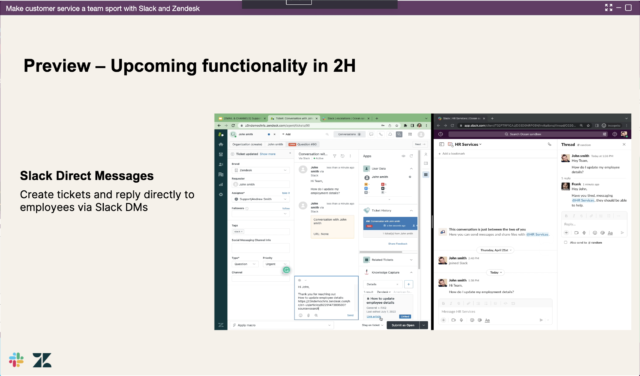Image resolution: width=640 pixels, height=376 pixels.
Task: Open Home in the Zendesk sidebar
Action: (x=221, y=145)
